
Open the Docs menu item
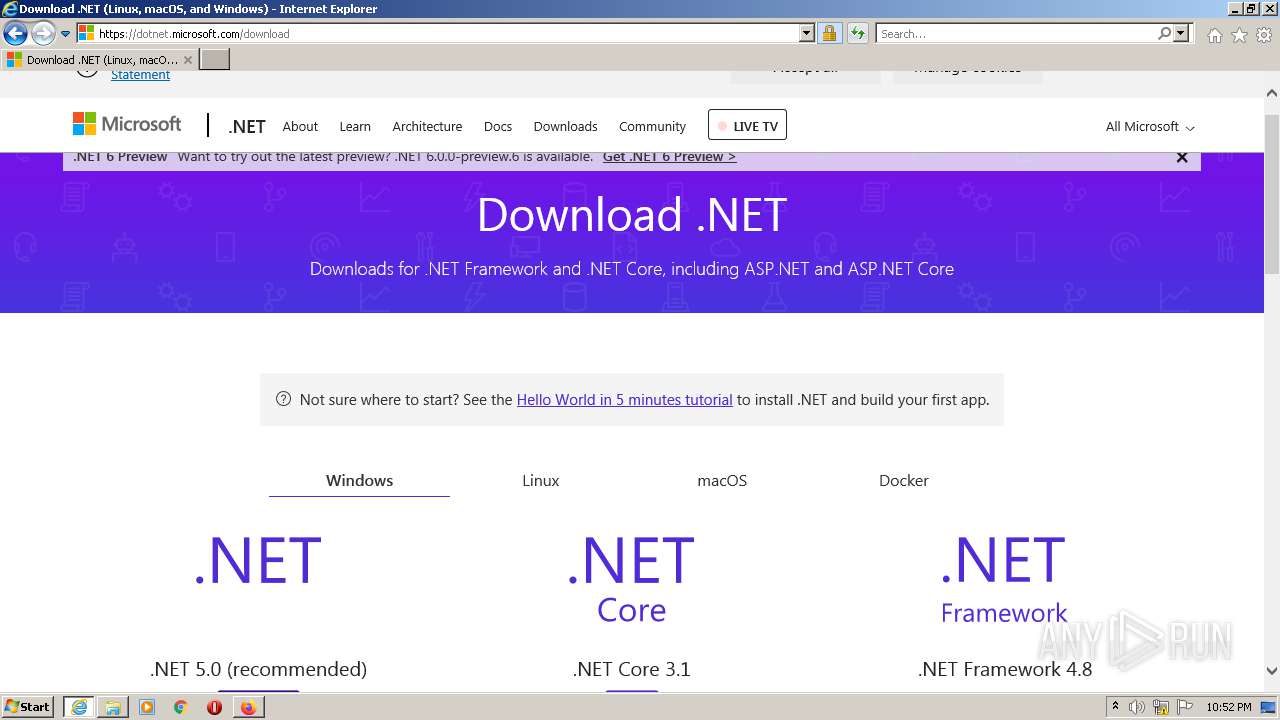498,127
